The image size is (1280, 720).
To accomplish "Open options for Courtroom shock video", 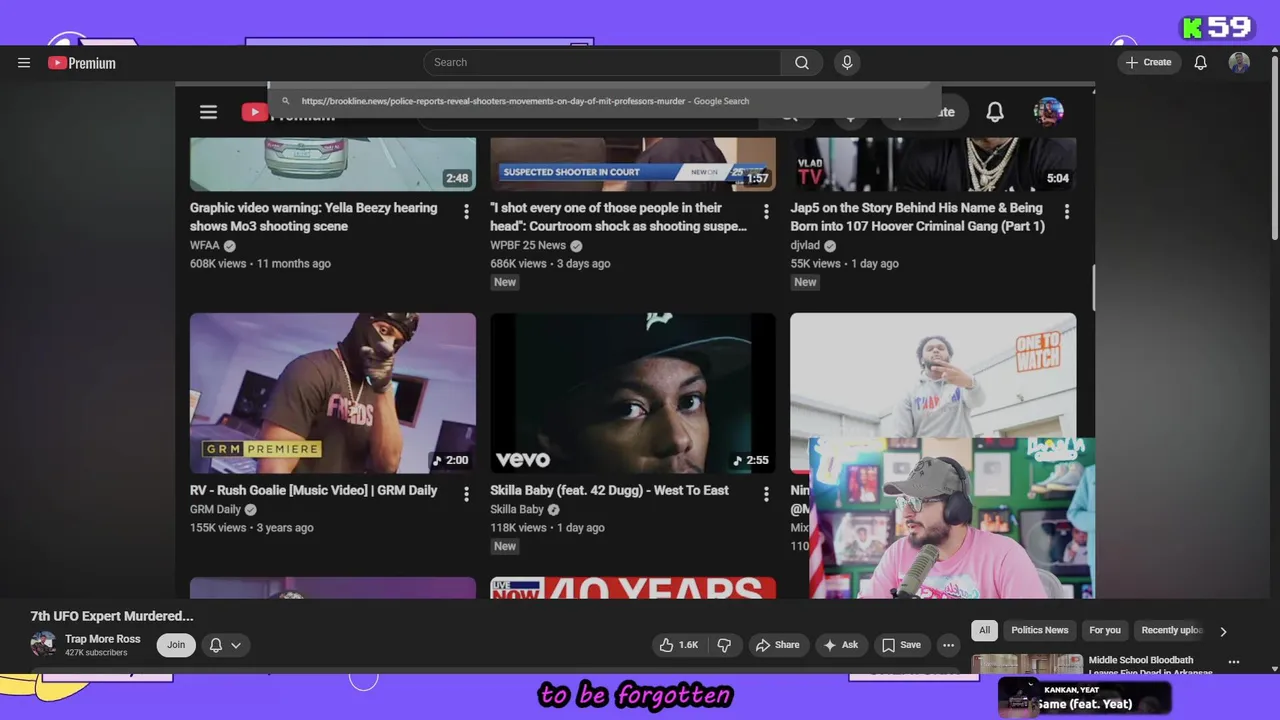I will [766, 211].
